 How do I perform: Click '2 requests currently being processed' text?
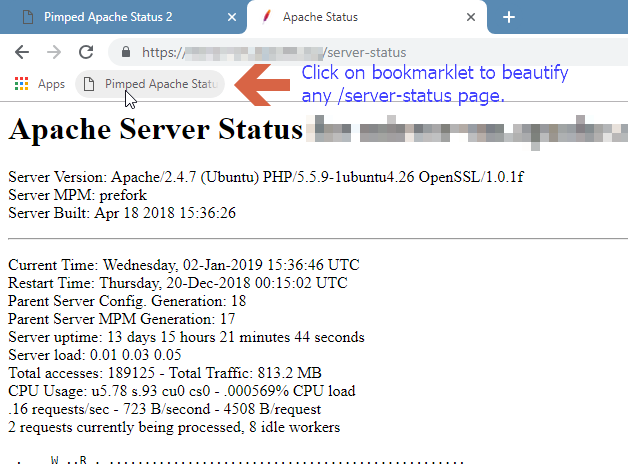point(174,427)
